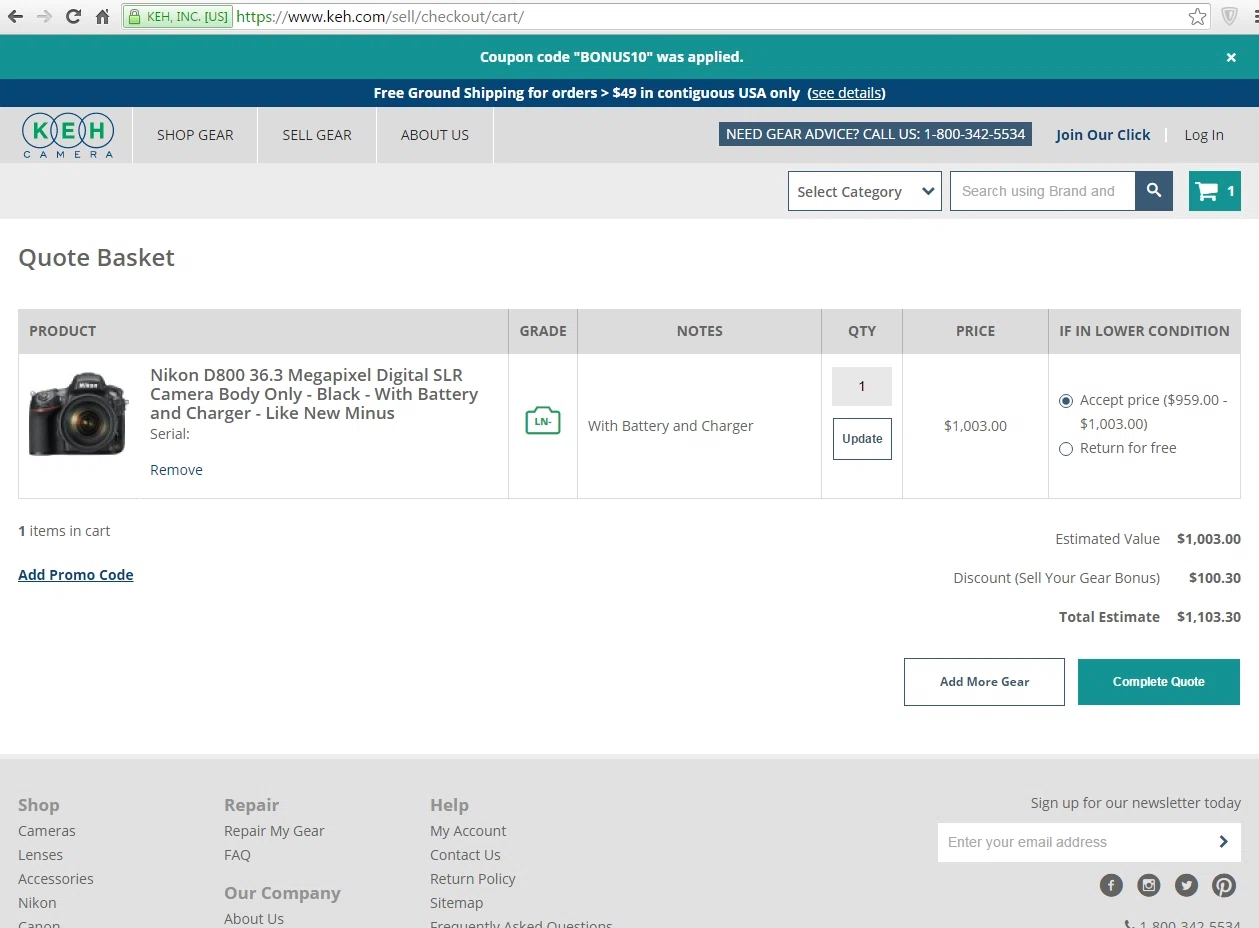Click Add Promo Code link

pyautogui.click(x=76, y=575)
